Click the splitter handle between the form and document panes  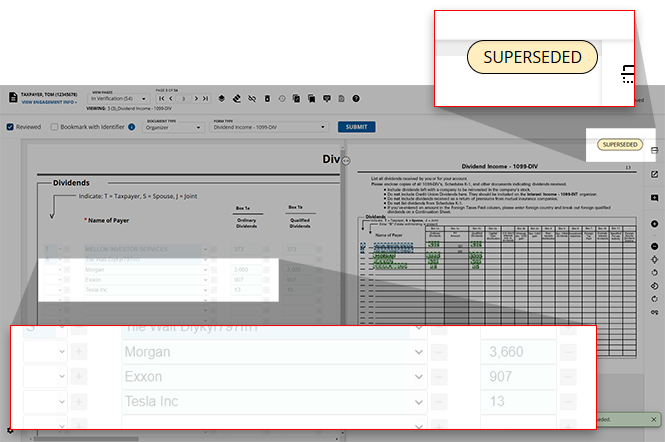coord(346,160)
